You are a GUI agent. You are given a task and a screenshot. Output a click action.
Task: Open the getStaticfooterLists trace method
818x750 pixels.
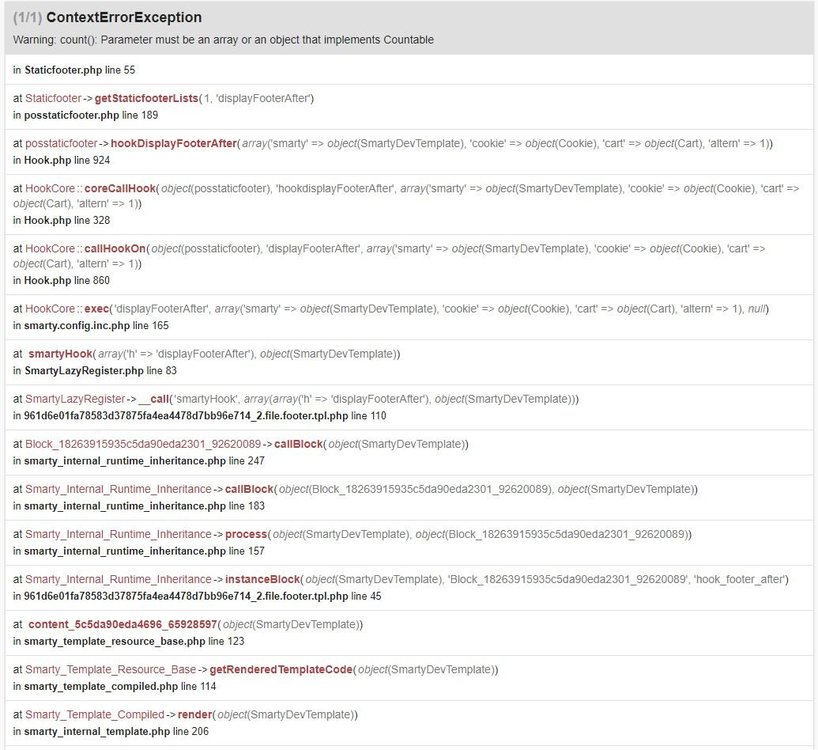(147, 98)
